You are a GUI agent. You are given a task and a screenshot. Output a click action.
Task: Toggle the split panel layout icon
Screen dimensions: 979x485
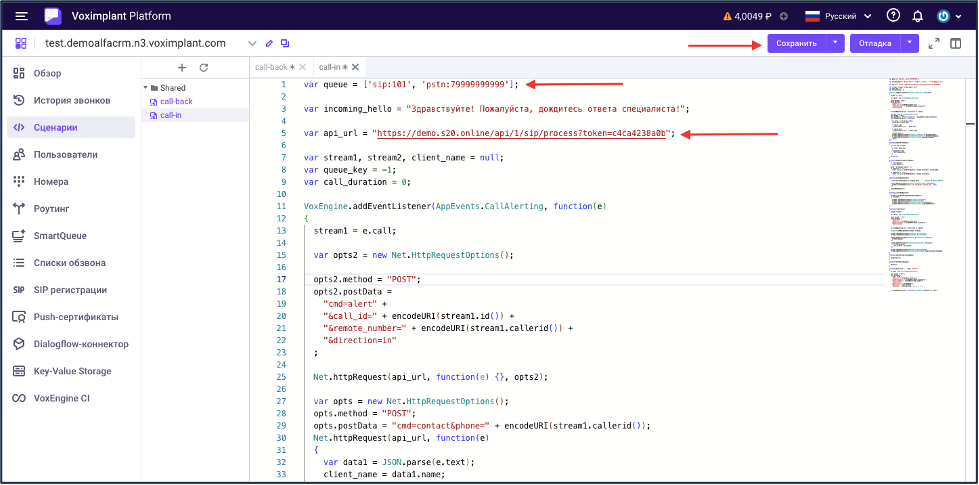[955, 44]
